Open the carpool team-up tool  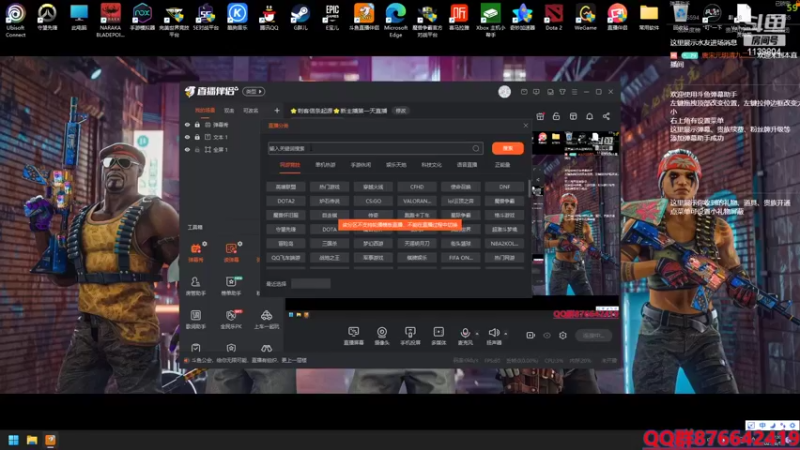[x=266, y=318]
